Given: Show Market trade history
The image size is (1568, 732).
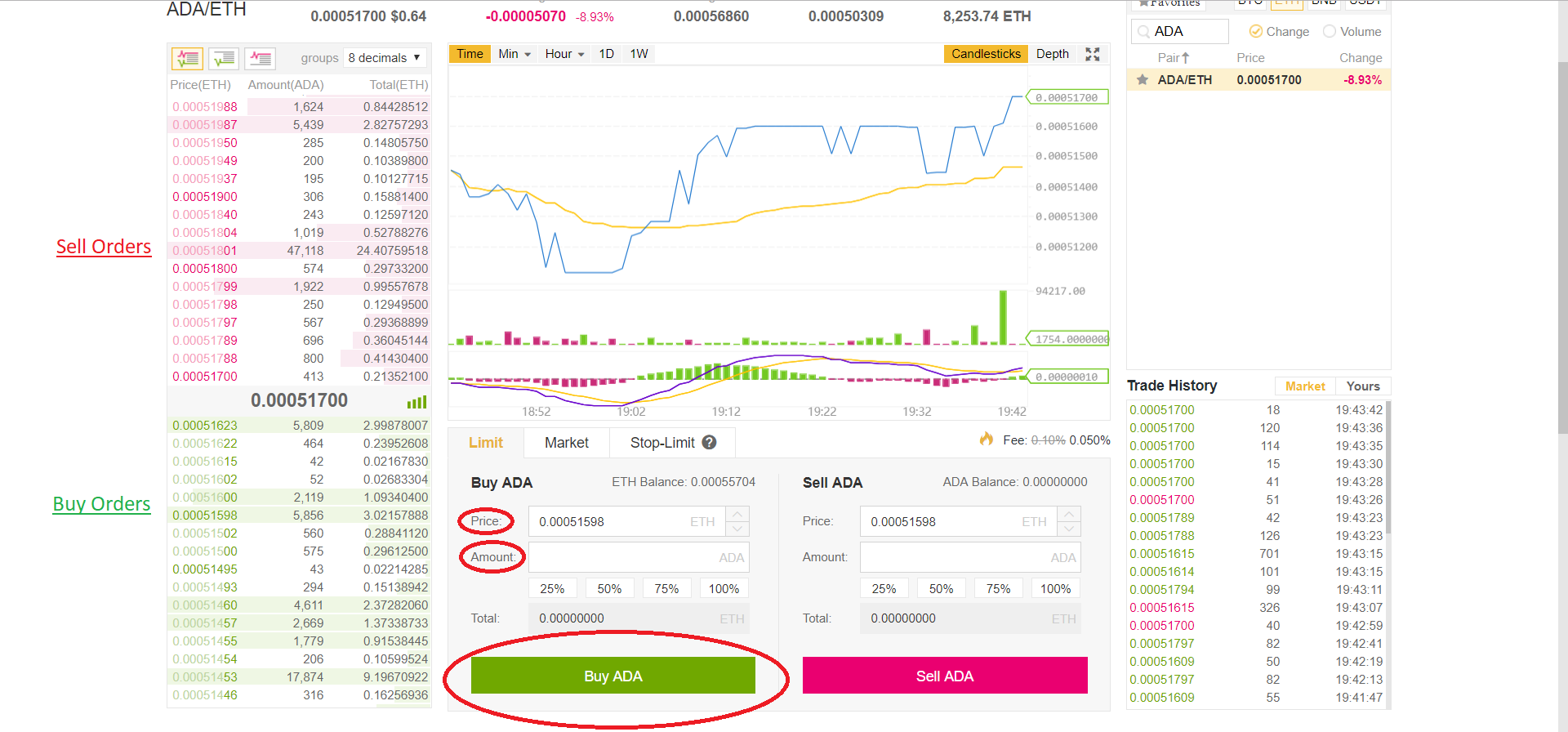Looking at the screenshot, I should pyautogui.click(x=1305, y=386).
